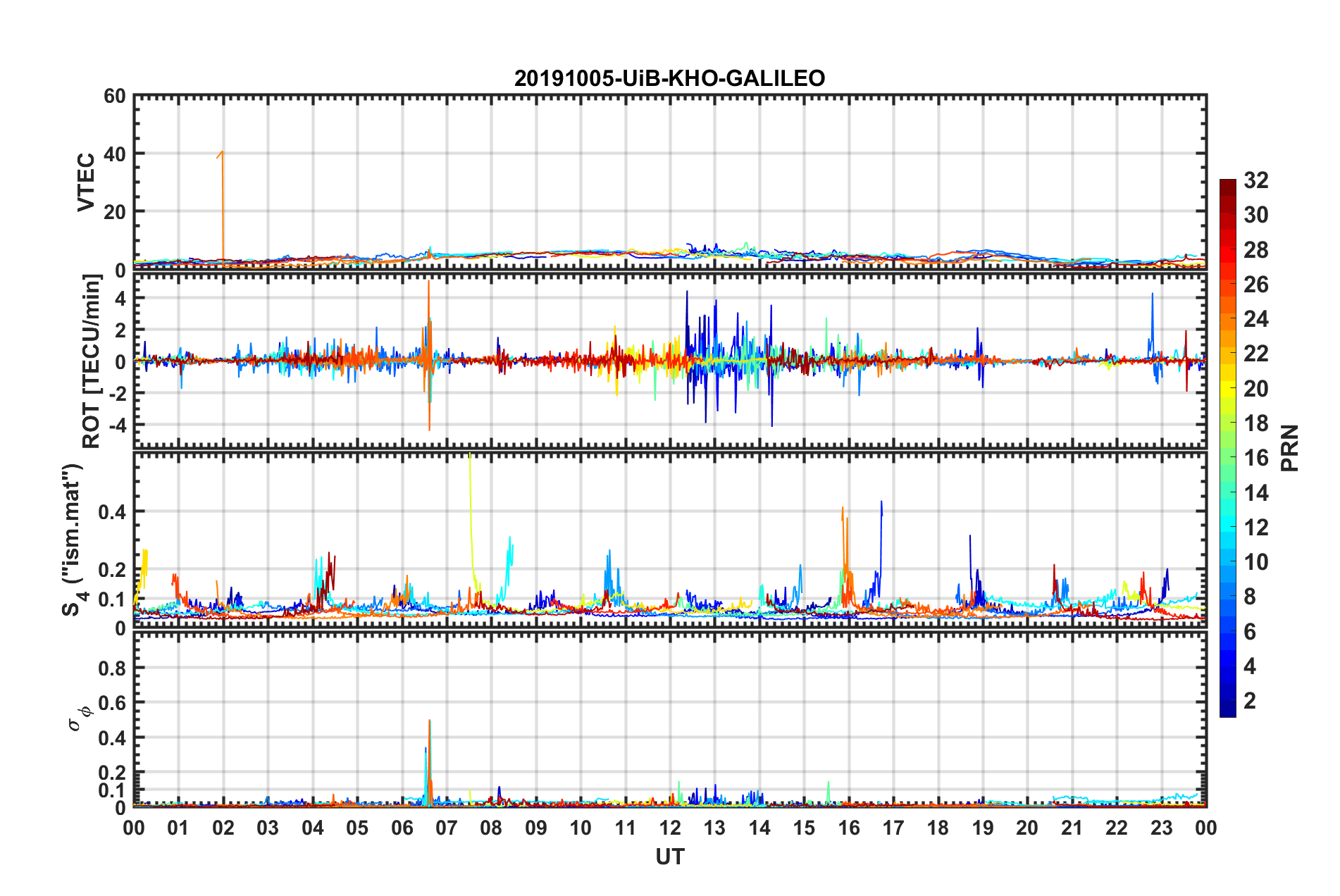
Task: Click UT axis tick label 13
Action: point(714,828)
